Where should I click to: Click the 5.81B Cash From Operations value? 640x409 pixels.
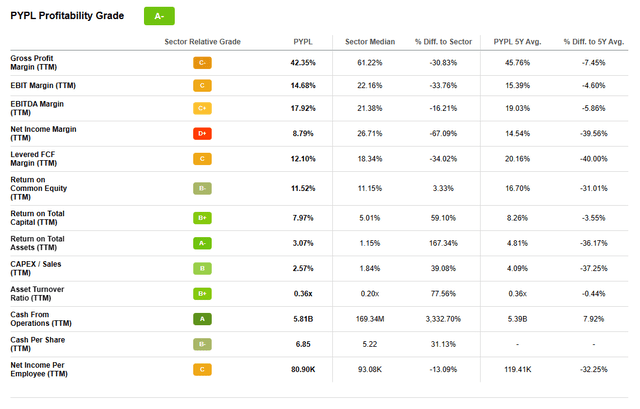click(303, 320)
